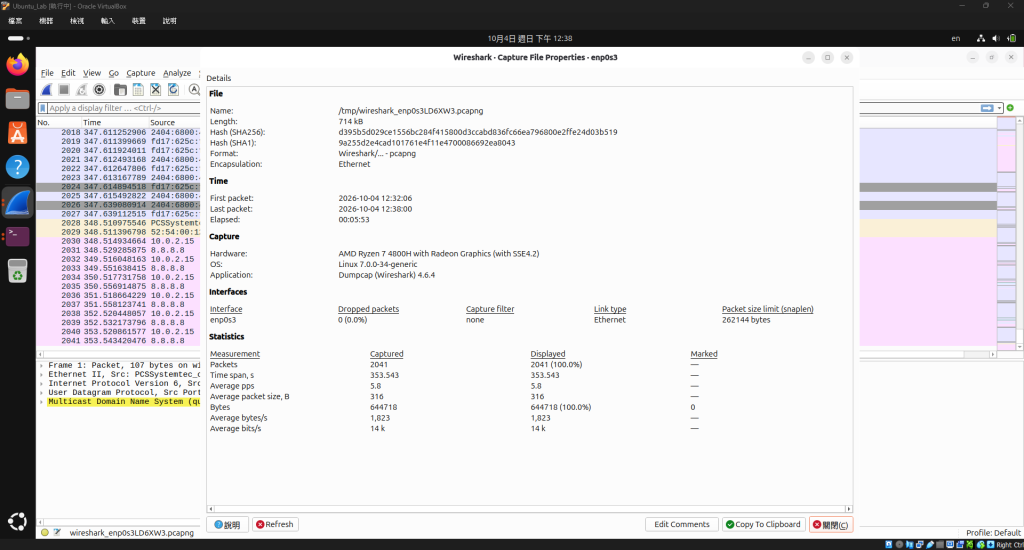The height and width of the screenshot is (550, 1024).
Task: Find a packet with the magnifier icon
Action: pos(195,90)
